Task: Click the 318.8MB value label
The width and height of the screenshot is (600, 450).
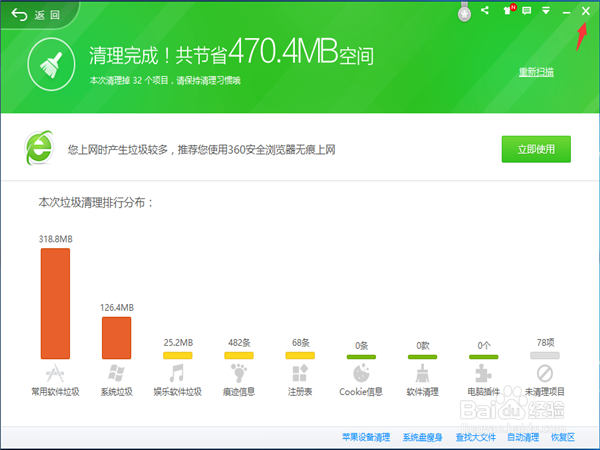Action: click(55, 239)
